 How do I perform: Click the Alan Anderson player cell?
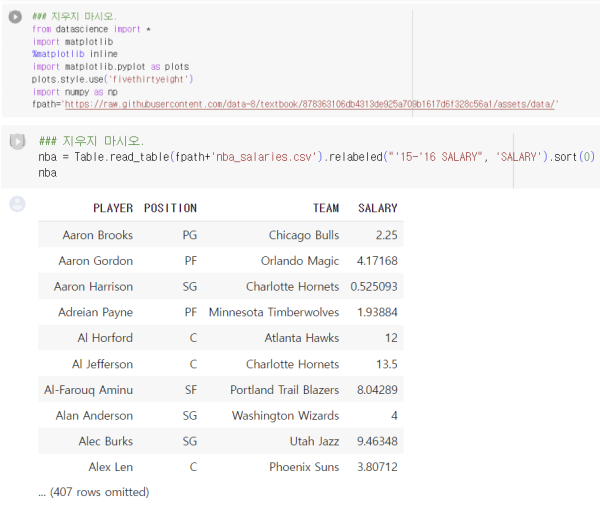[x=94, y=415]
